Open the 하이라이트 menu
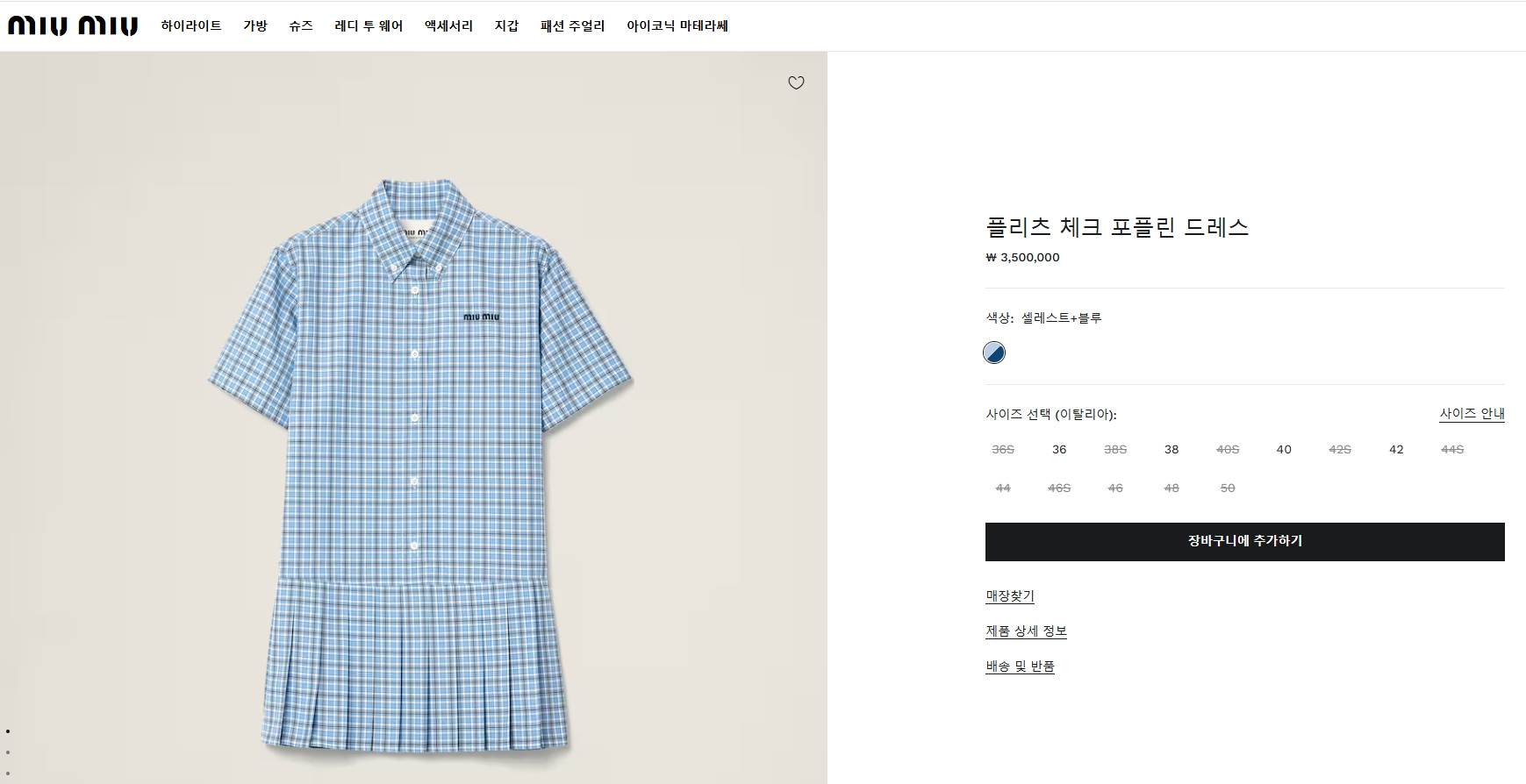 click(x=191, y=26)
